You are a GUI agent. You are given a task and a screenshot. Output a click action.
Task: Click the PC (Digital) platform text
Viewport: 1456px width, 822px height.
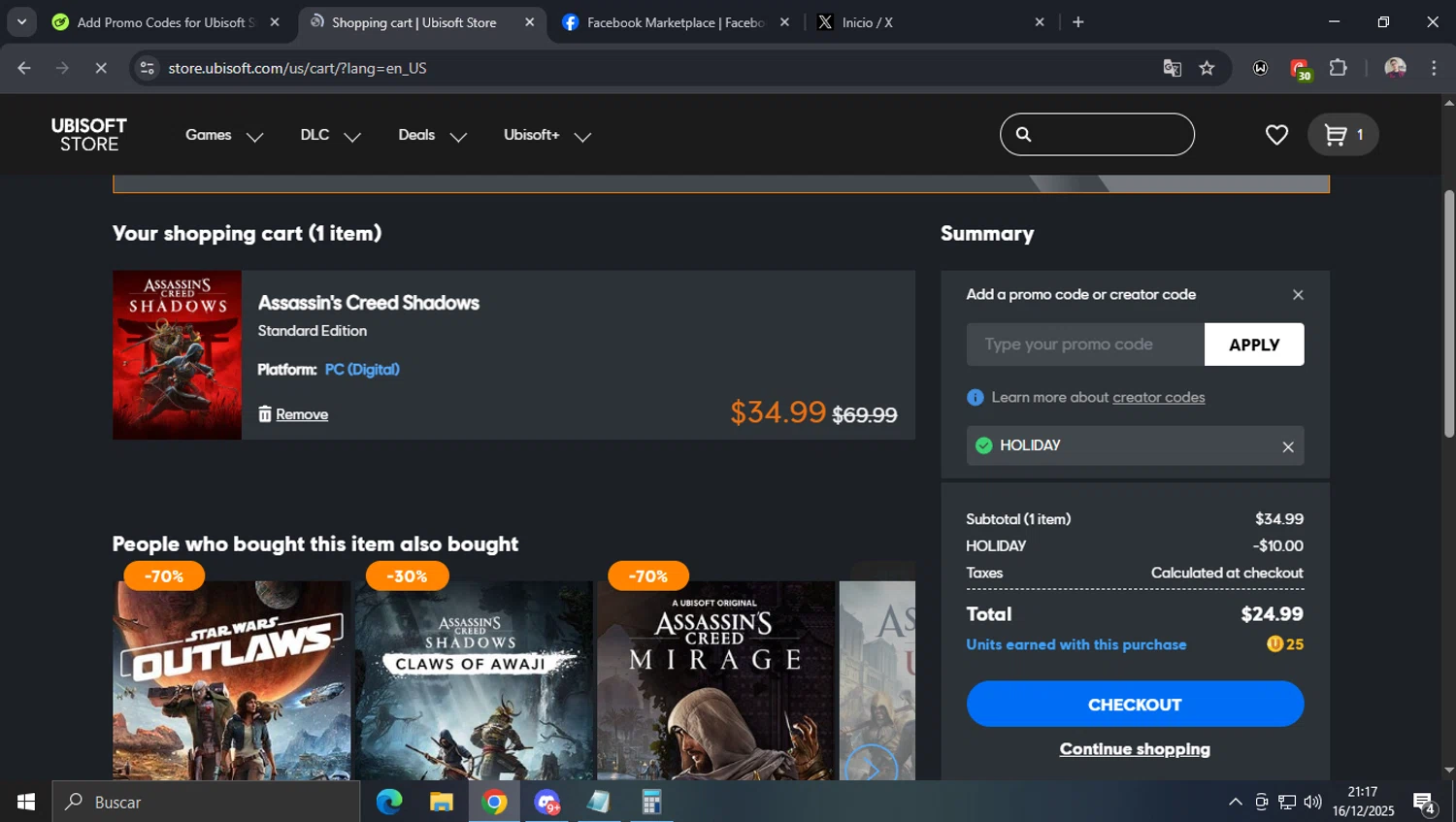[x=362, y=370]
